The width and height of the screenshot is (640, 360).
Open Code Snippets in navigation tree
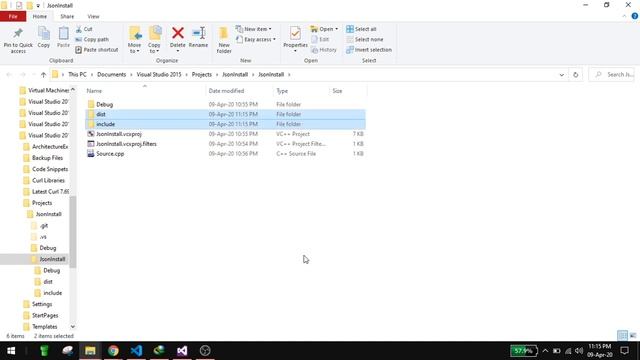click(x=45, y=169)
